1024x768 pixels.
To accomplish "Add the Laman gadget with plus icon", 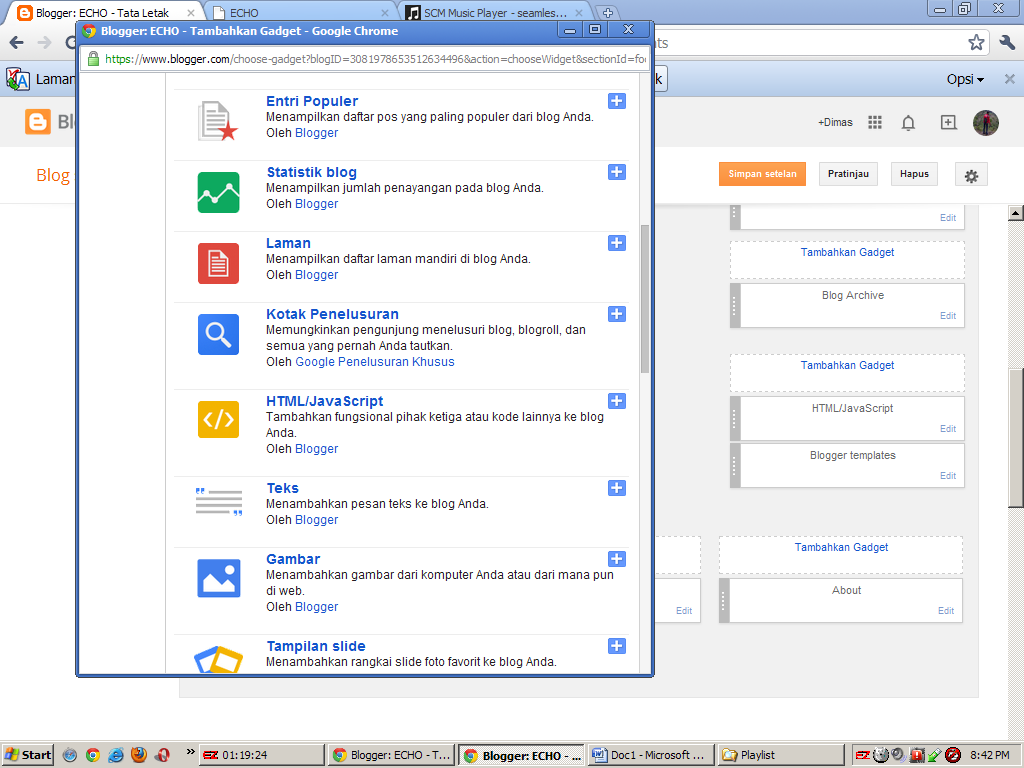I will coord(616,244).
